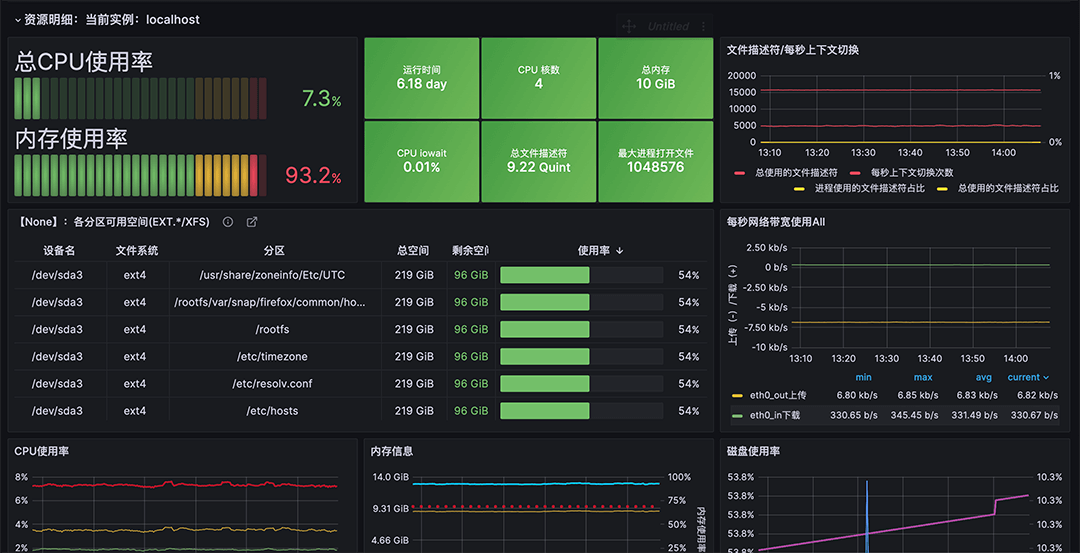Click the 内存使用率 bar gauge
The image size is (1080, 553).
[x=141, y=176]
